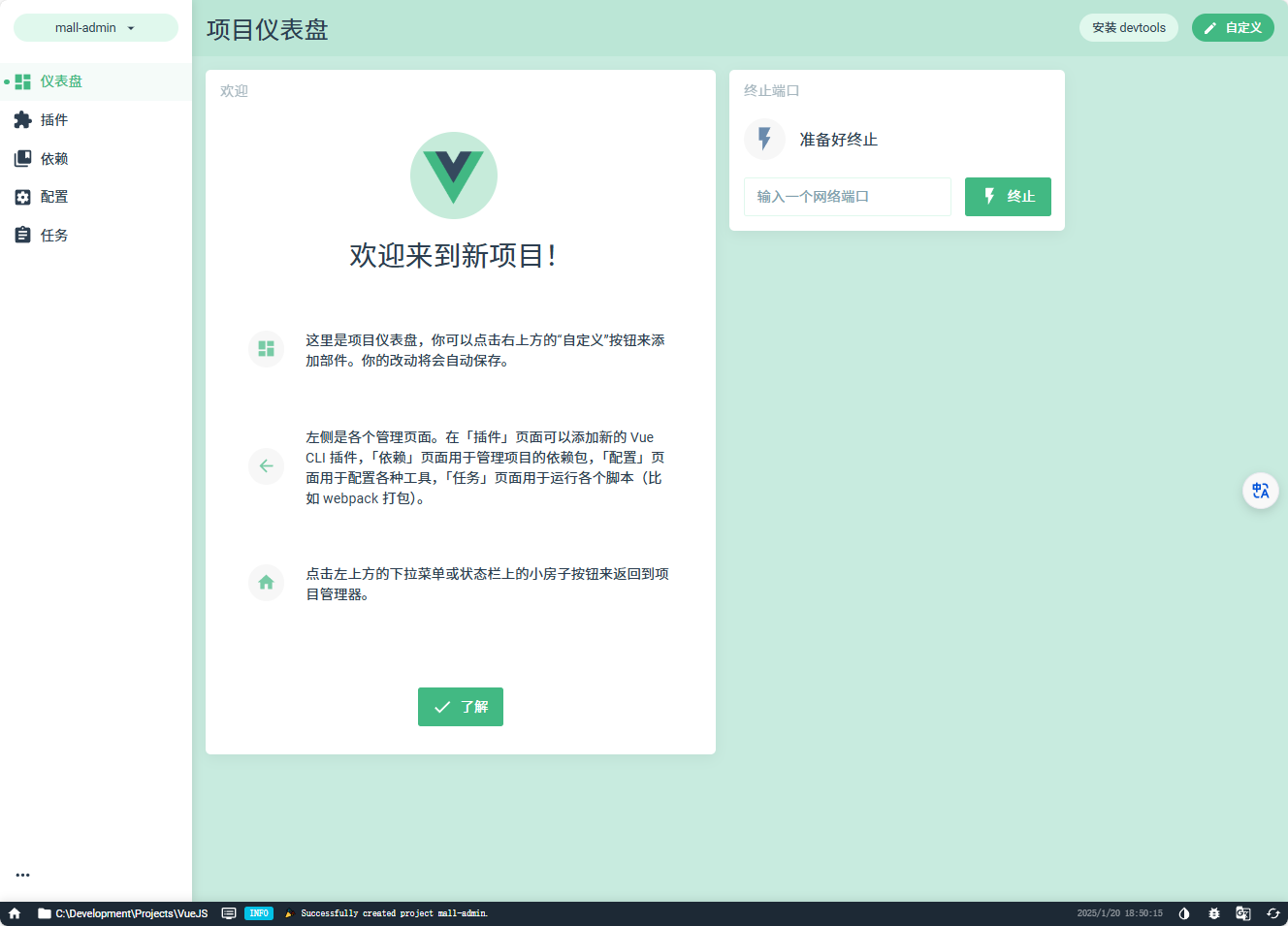Click the translate language icon in the status bar
The width and height of the screenshot is (1288, 926).
1243,913
